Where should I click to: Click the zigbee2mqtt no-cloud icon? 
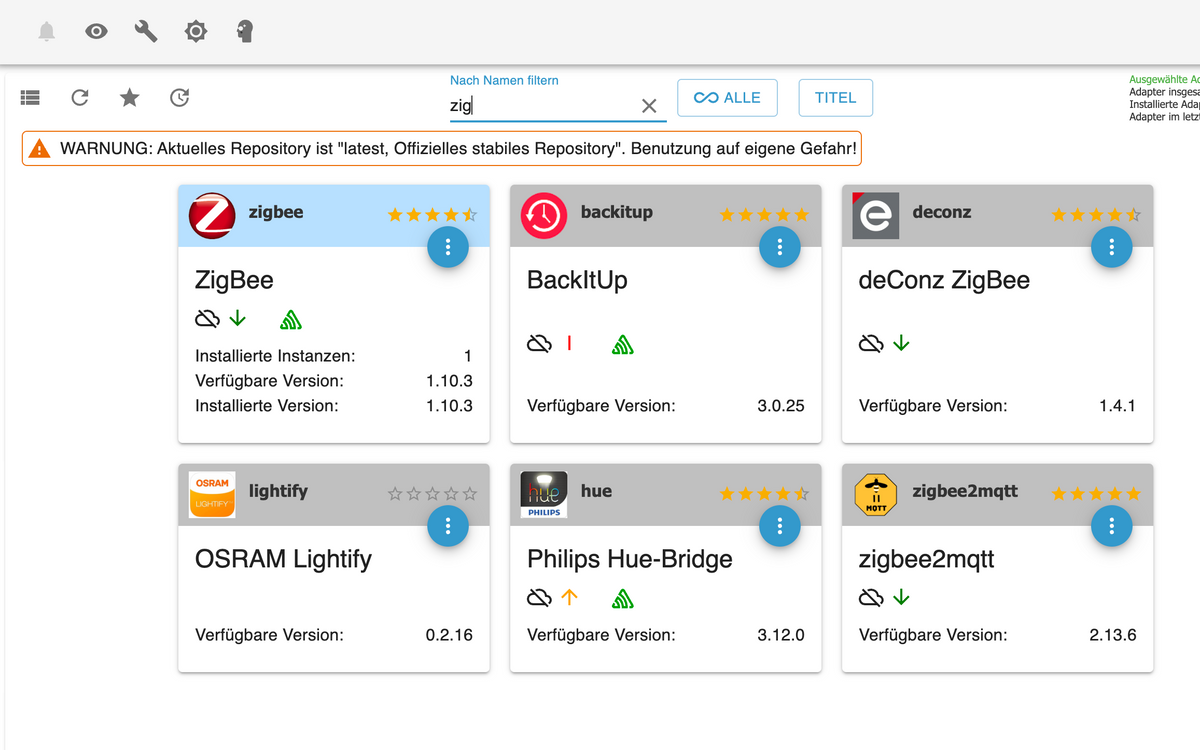871,598
